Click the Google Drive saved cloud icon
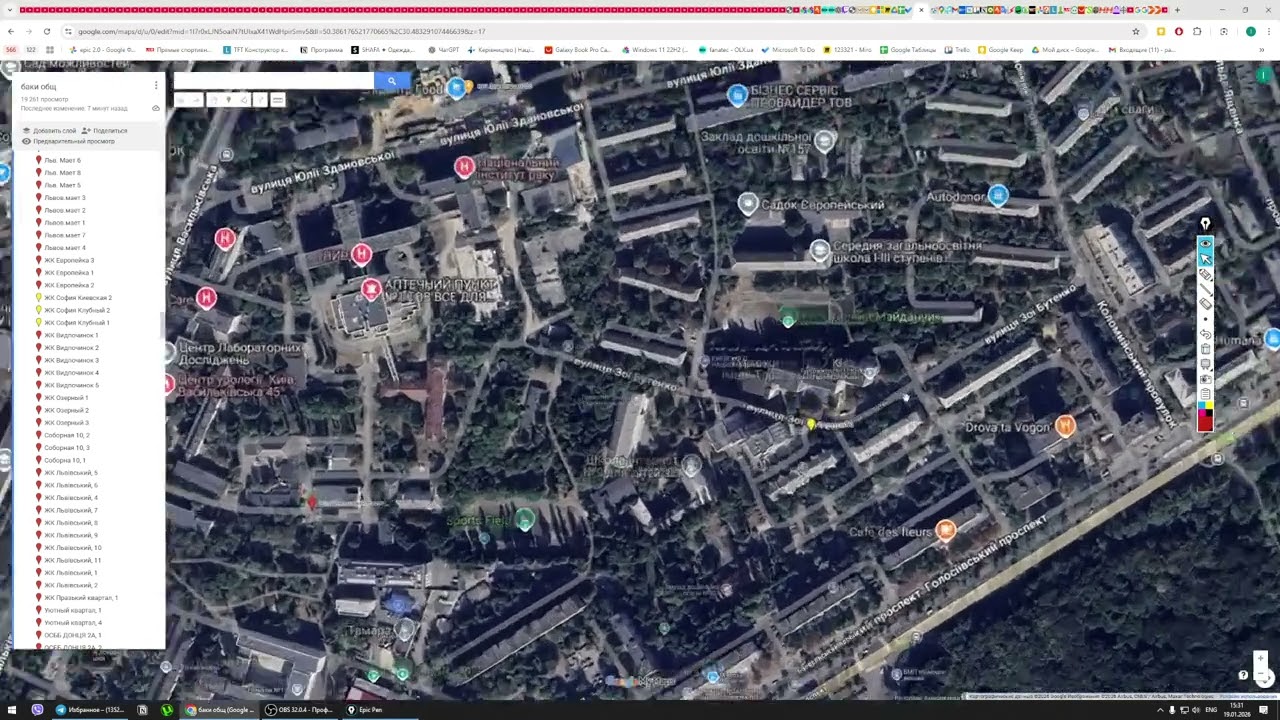Viewport: 1280px width, 720px height. (x=156, y=108)
